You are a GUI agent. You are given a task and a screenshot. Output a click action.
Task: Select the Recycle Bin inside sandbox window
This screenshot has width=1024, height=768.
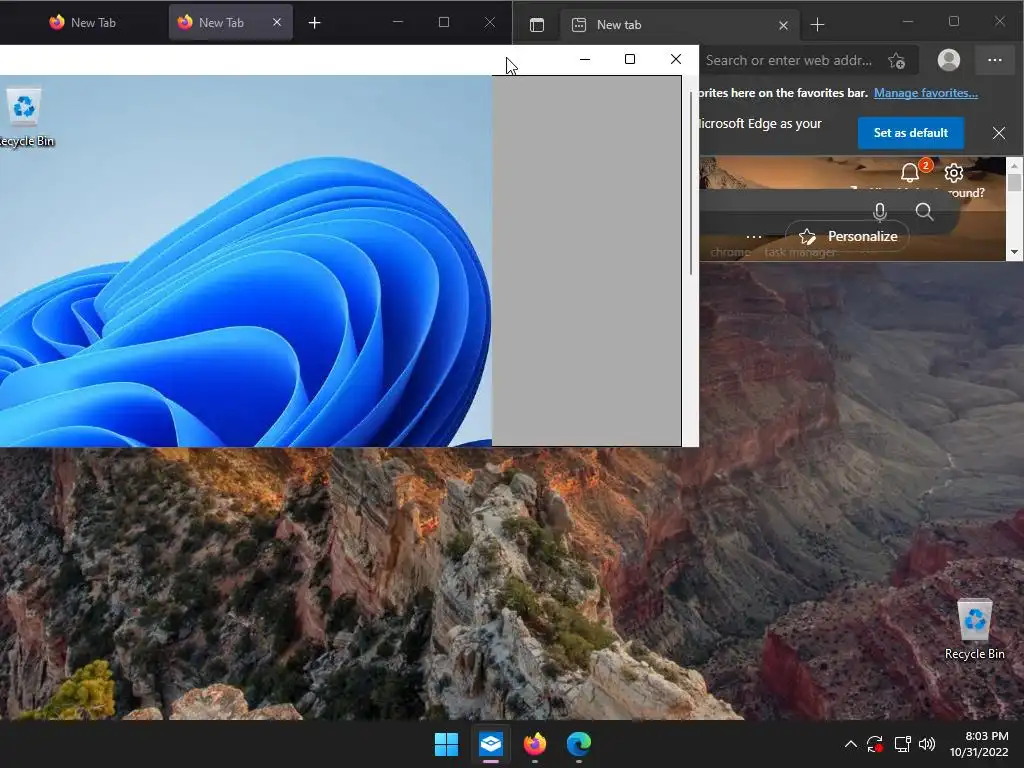tap(25, 118)
